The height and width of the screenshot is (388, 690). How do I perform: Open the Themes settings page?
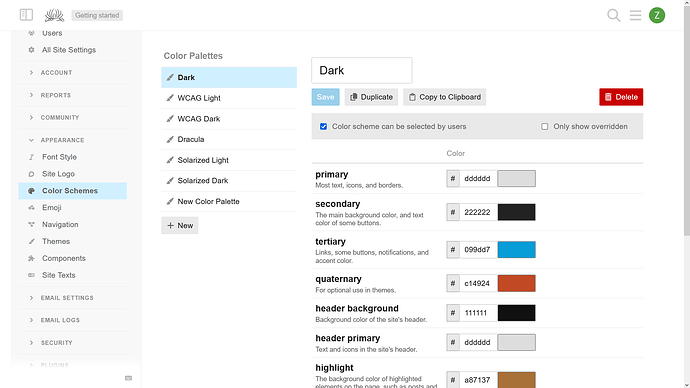click(x=73, y=242)
